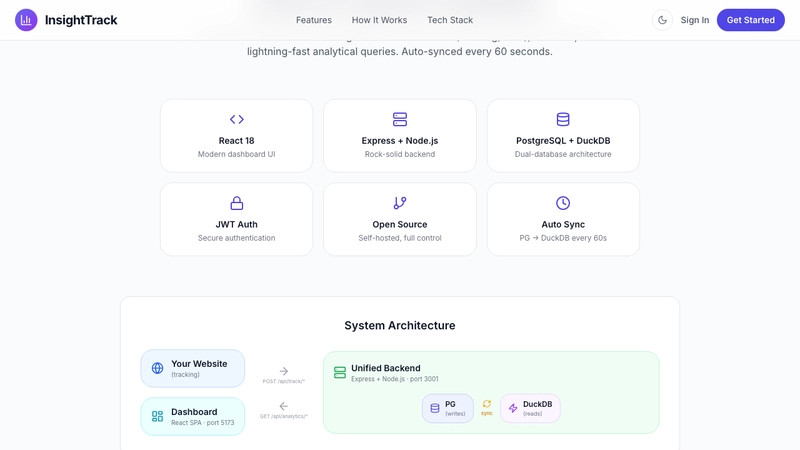The height and width of the screenshot is (450, 800).
Task: Click 'React SPA · port 5173' text
Action: pyautogui.click(x=203, y=422)
